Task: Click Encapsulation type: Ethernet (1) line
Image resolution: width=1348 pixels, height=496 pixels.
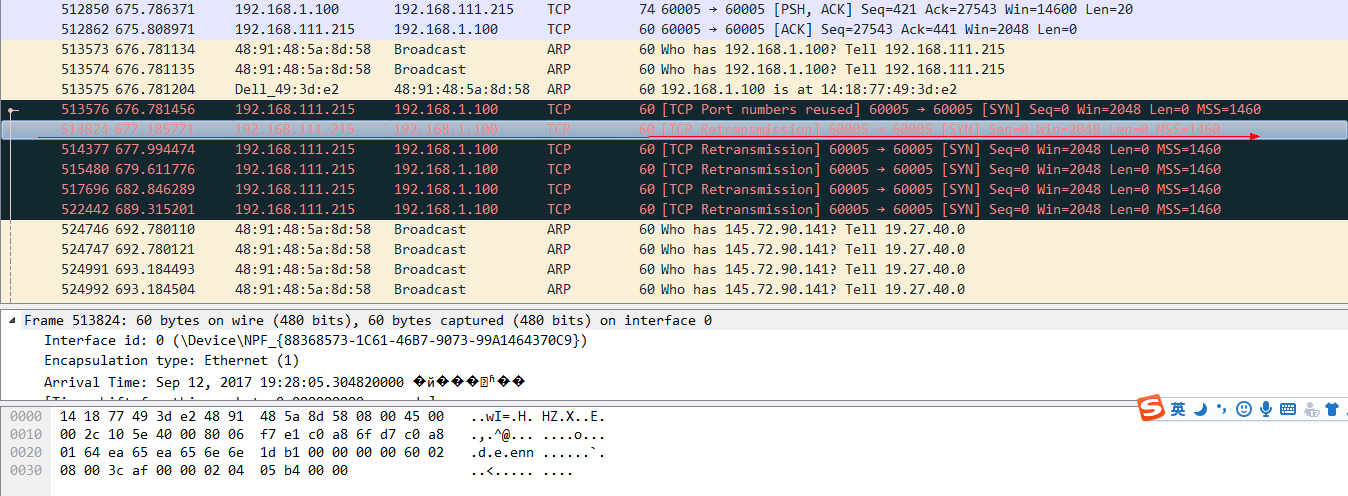Action: pyautogui.click(x=171, y=360)
